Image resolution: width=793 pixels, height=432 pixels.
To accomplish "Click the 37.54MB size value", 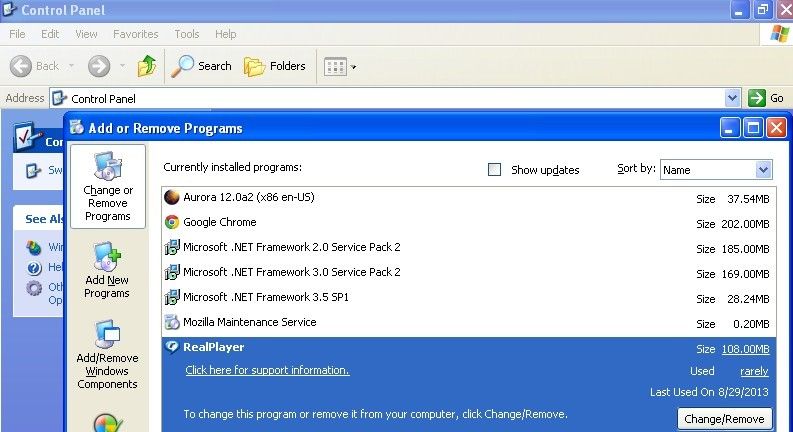I will [748, 199].
